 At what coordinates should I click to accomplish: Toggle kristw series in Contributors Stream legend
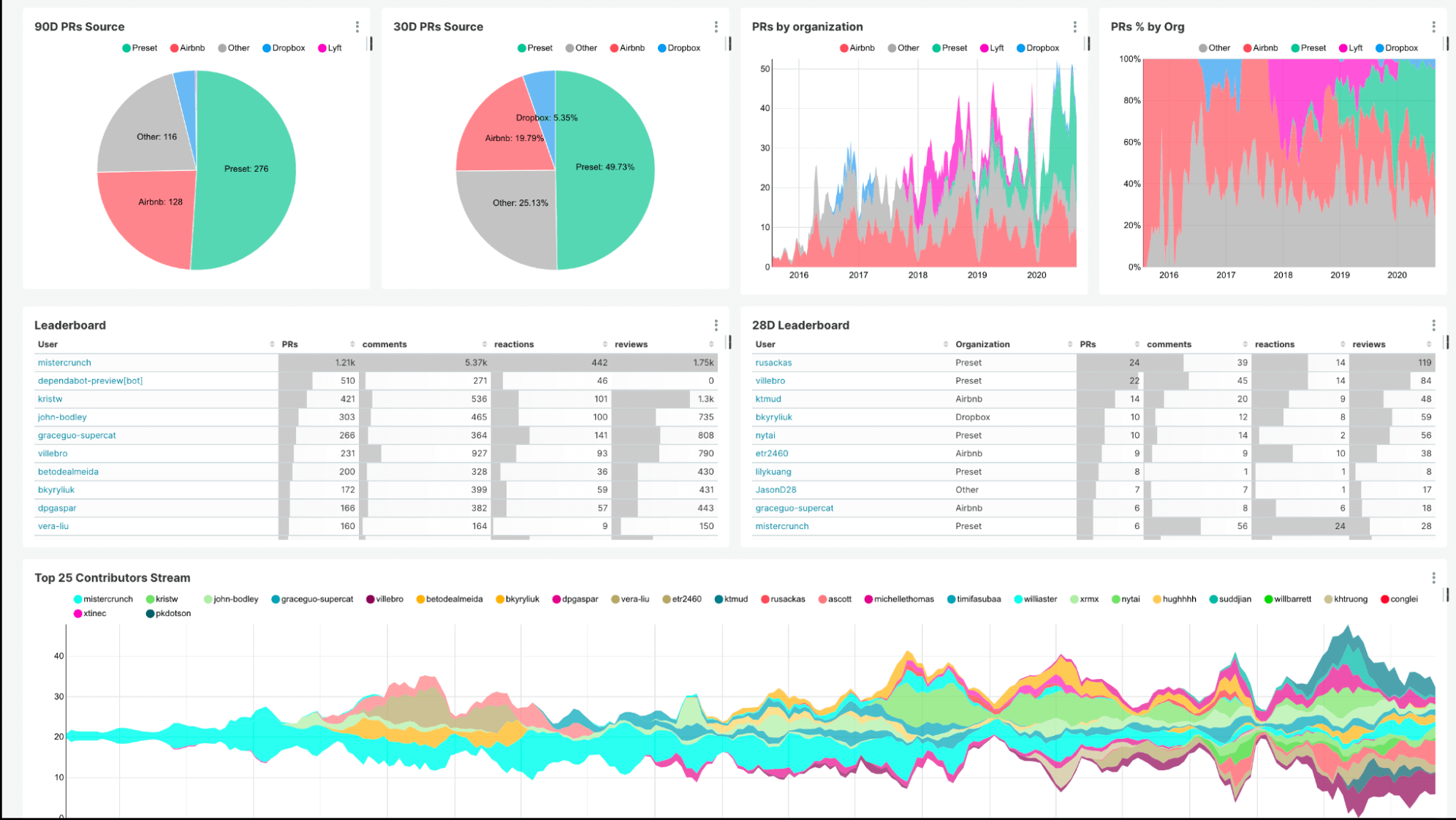162,599
